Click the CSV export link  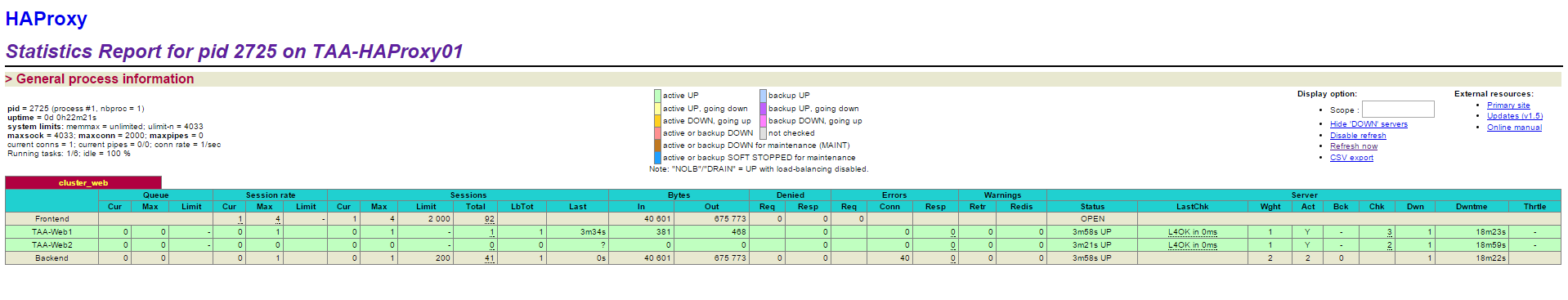click(x=1351, y=158)
